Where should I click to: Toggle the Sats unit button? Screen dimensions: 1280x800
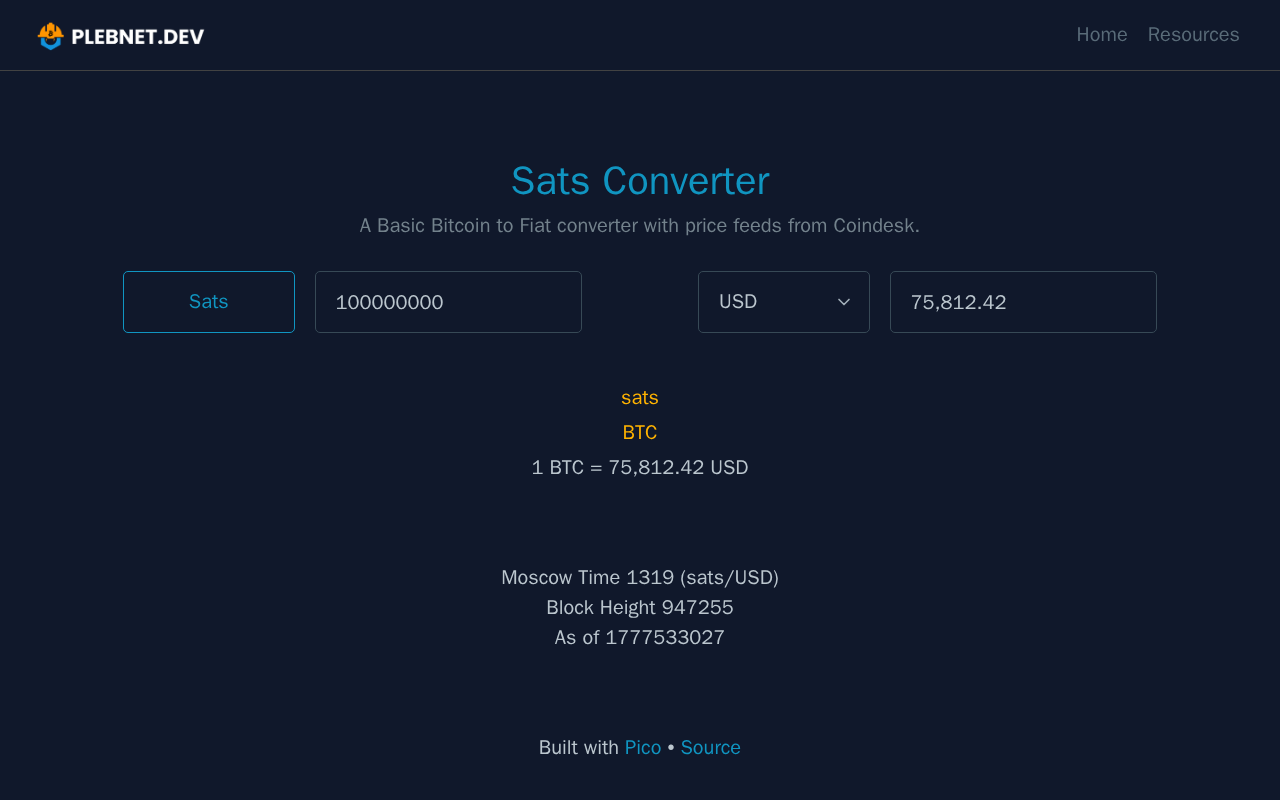pos(209,302)
